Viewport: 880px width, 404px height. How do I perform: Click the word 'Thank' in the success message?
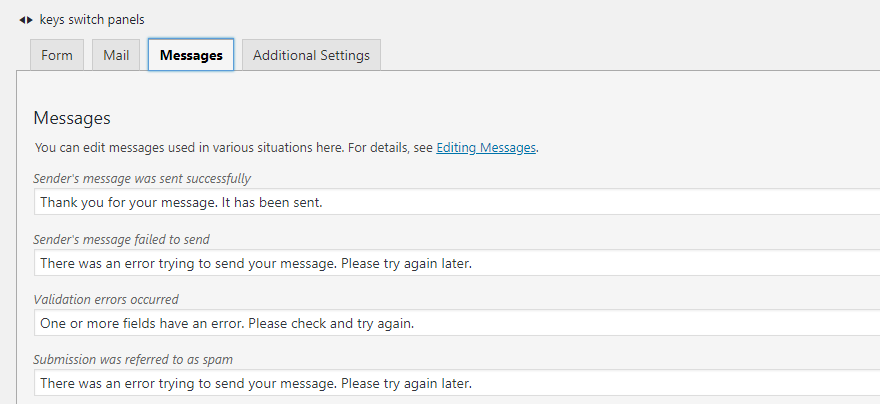click(59, 202)
